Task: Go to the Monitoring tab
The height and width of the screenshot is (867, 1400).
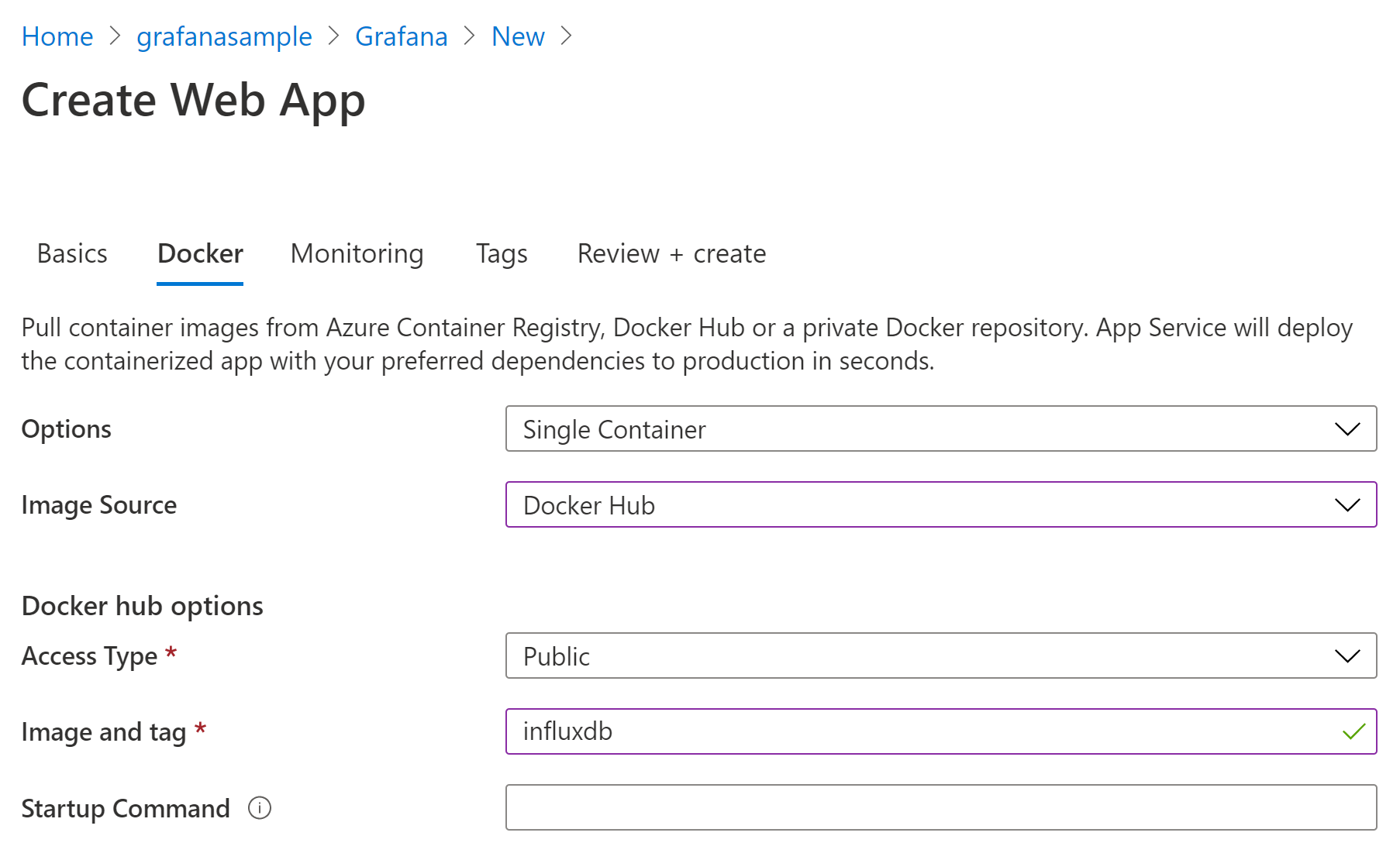Action: (x=357, y=253)
